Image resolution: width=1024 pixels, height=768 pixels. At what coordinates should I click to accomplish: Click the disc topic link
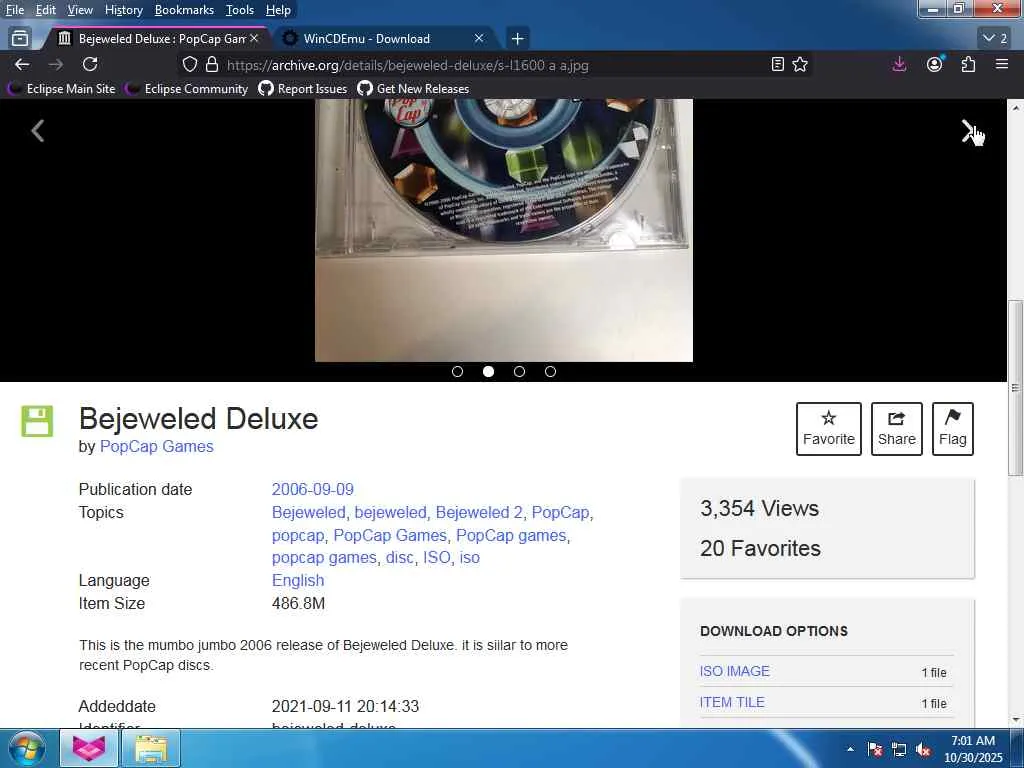click(x=400, y=558)
